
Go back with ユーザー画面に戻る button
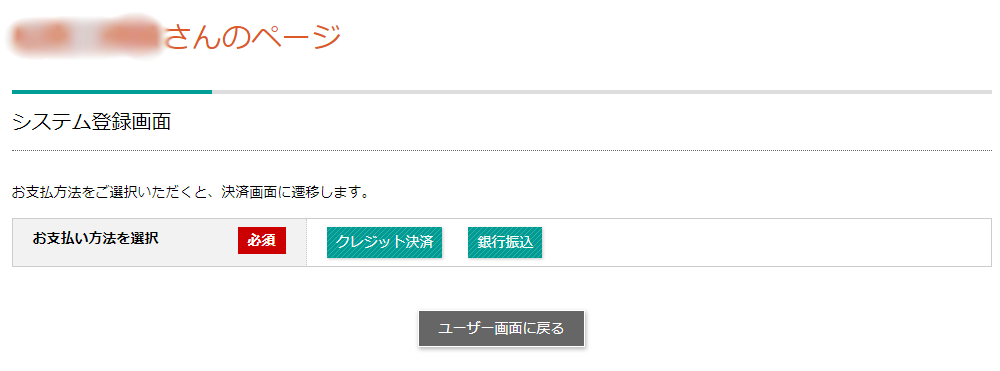501,329
